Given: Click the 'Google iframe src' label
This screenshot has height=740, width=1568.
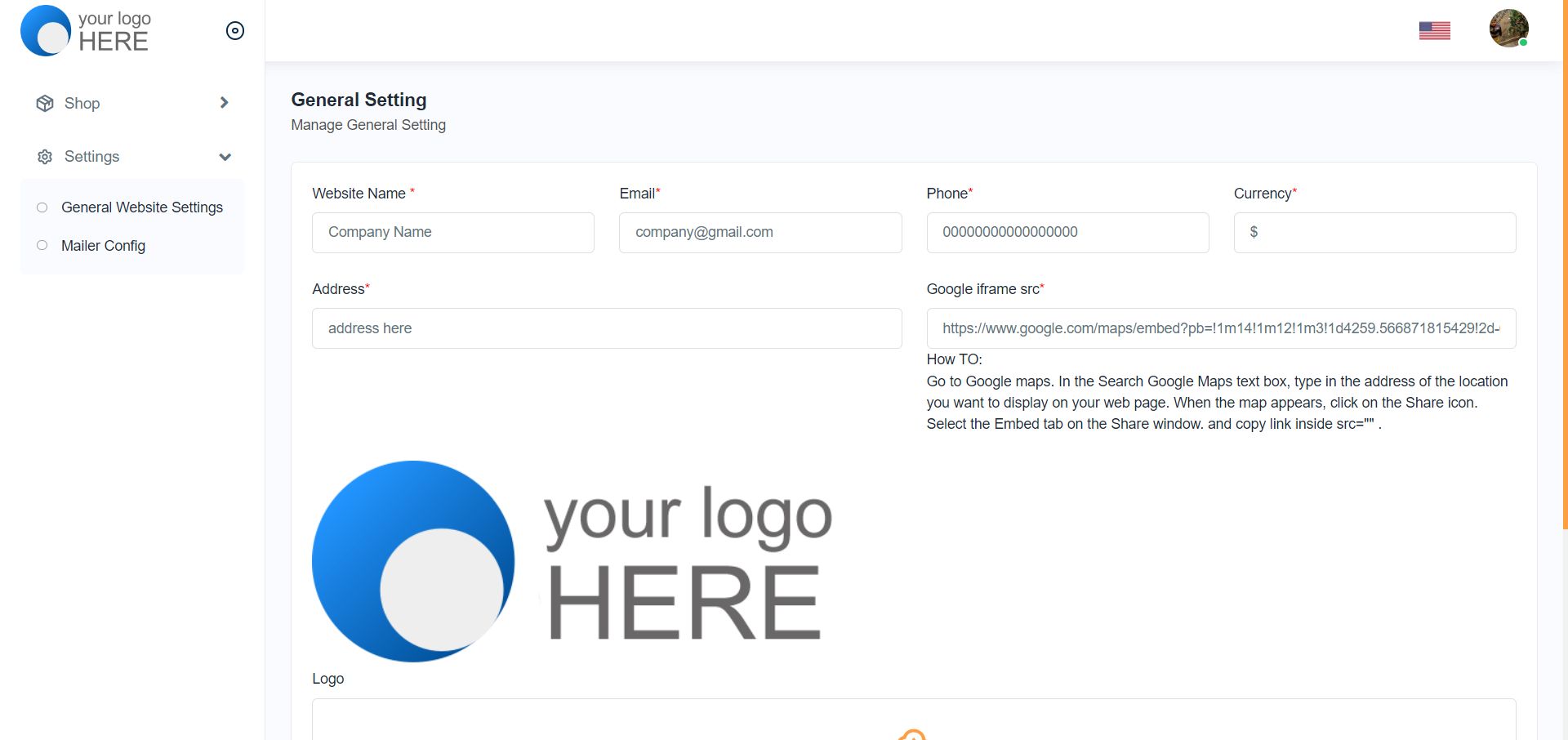Looking at the screenshot, I should (985, 289).
